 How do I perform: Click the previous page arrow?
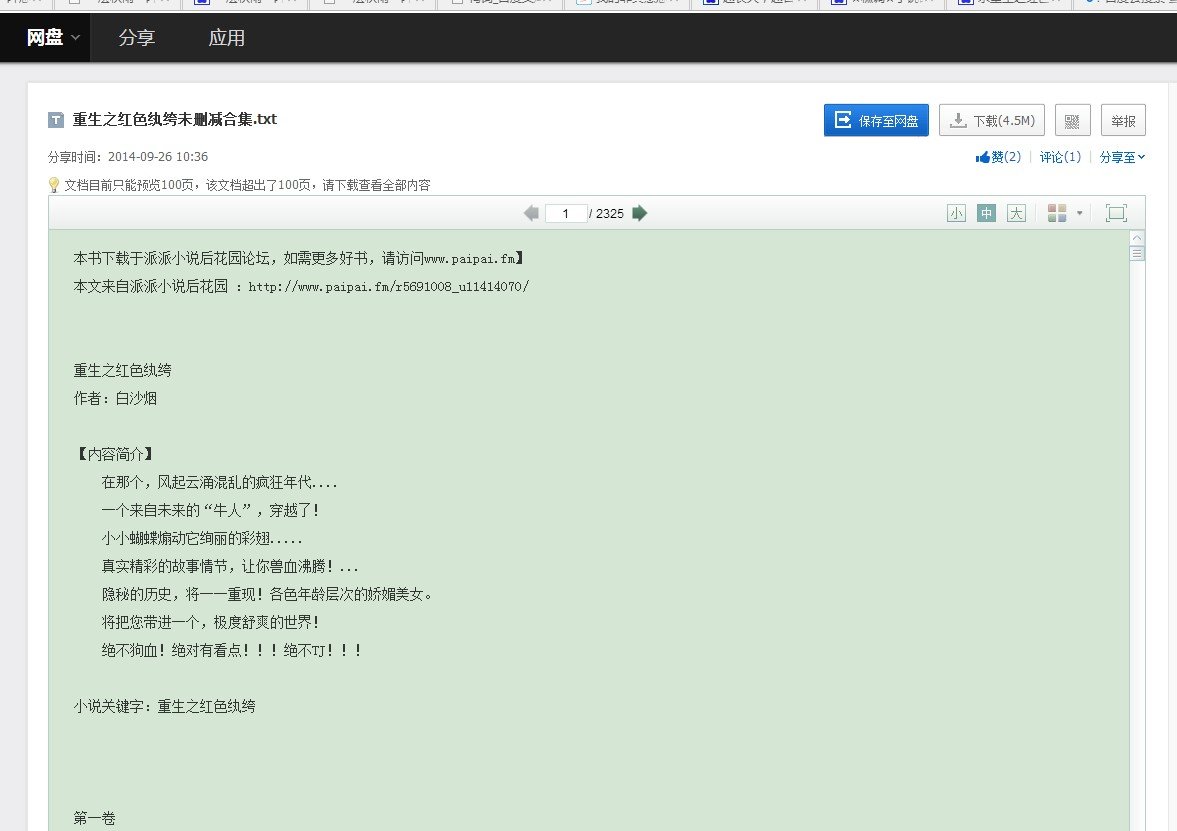[531, 212]
